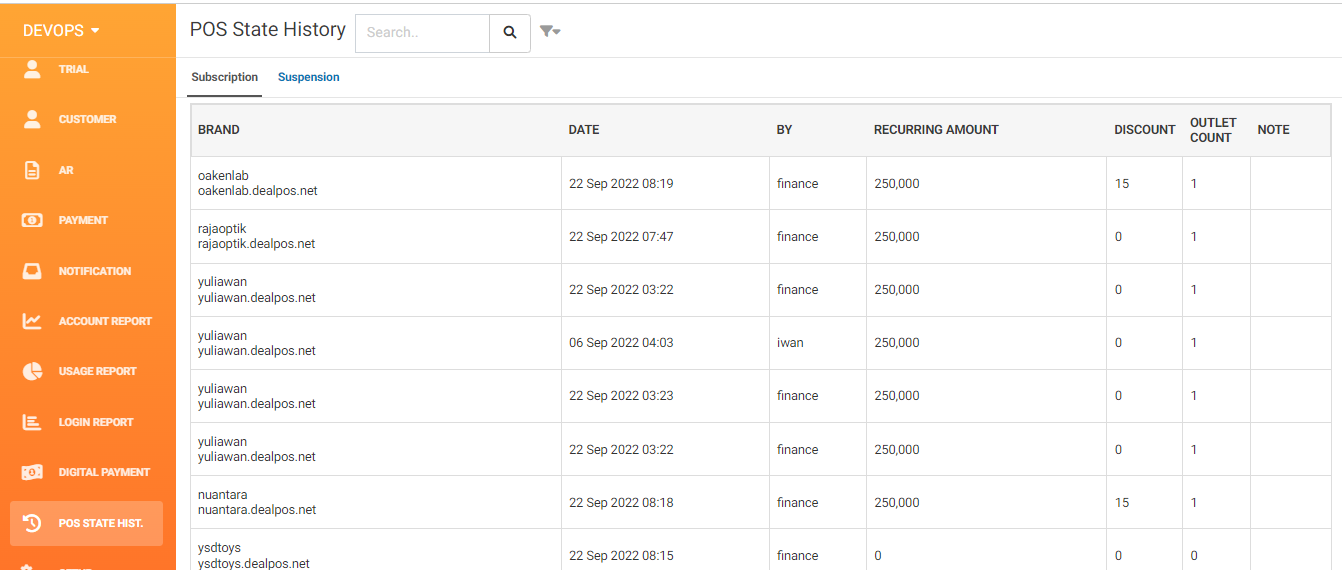Focus the Search text field
Viewport: 1342px width, 570px height.
pos(422,33)
